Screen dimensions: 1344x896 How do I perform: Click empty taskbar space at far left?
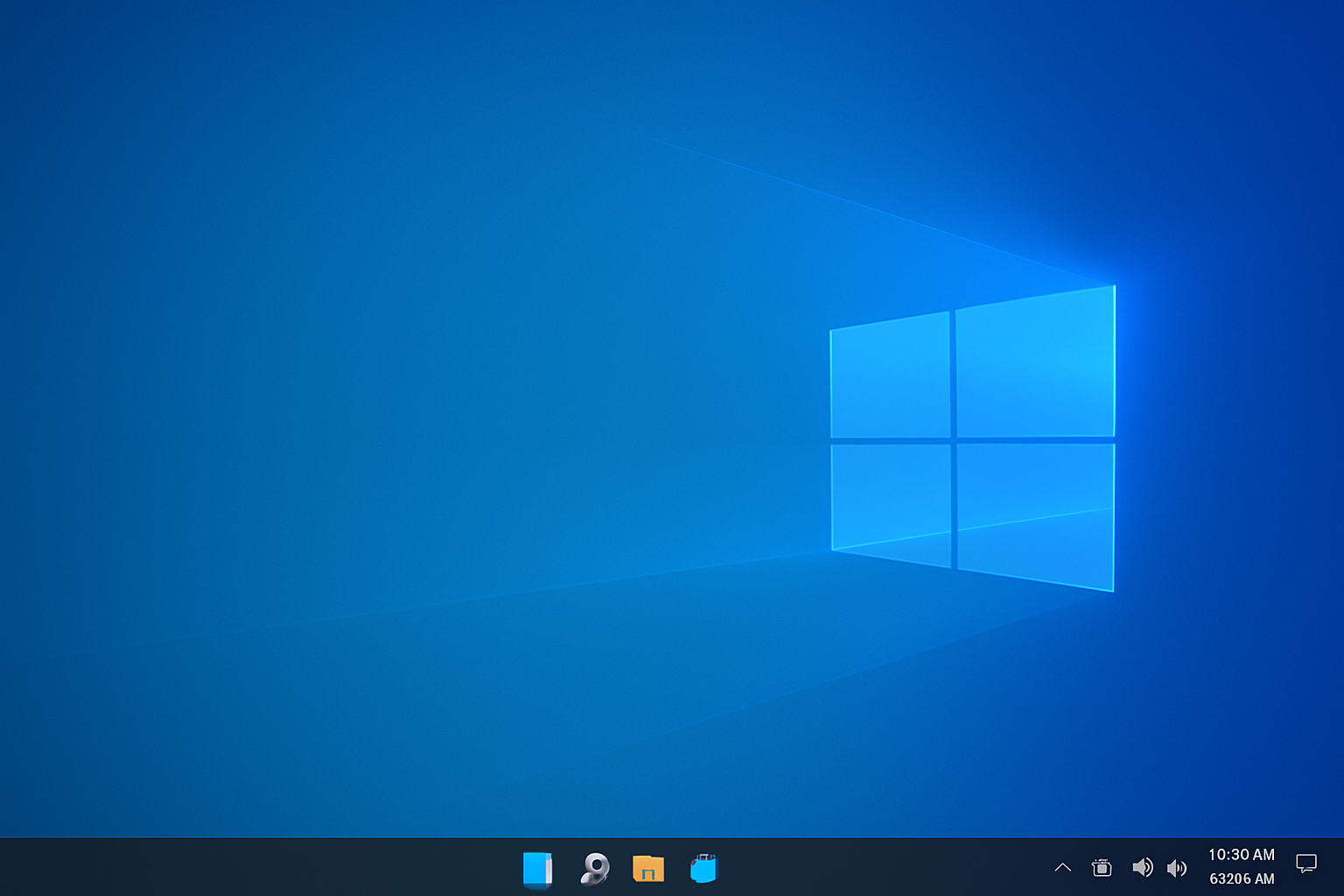pos(87,867)
